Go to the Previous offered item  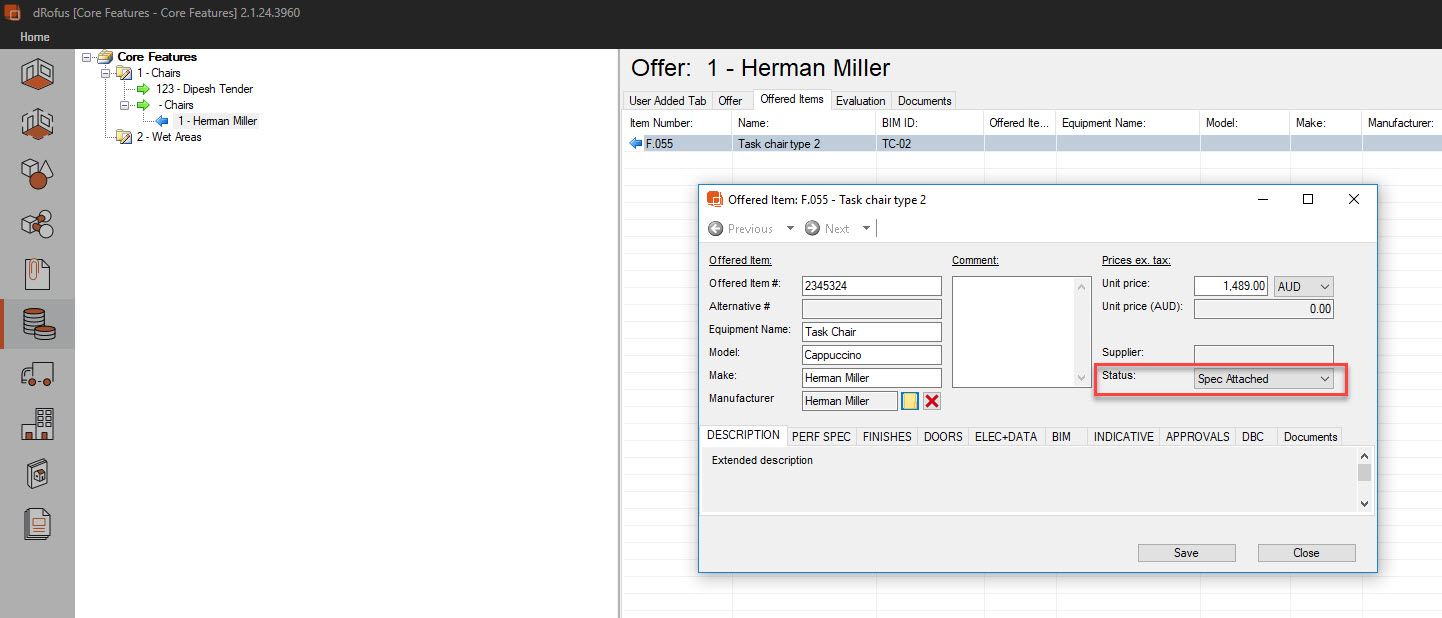tap(741, 229)
